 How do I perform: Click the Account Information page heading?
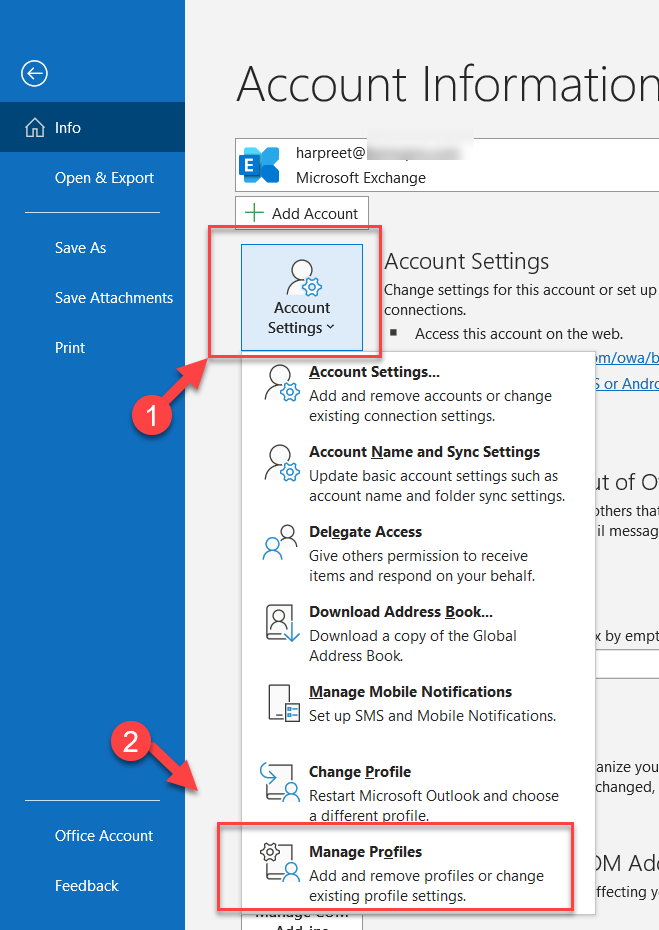447,84
